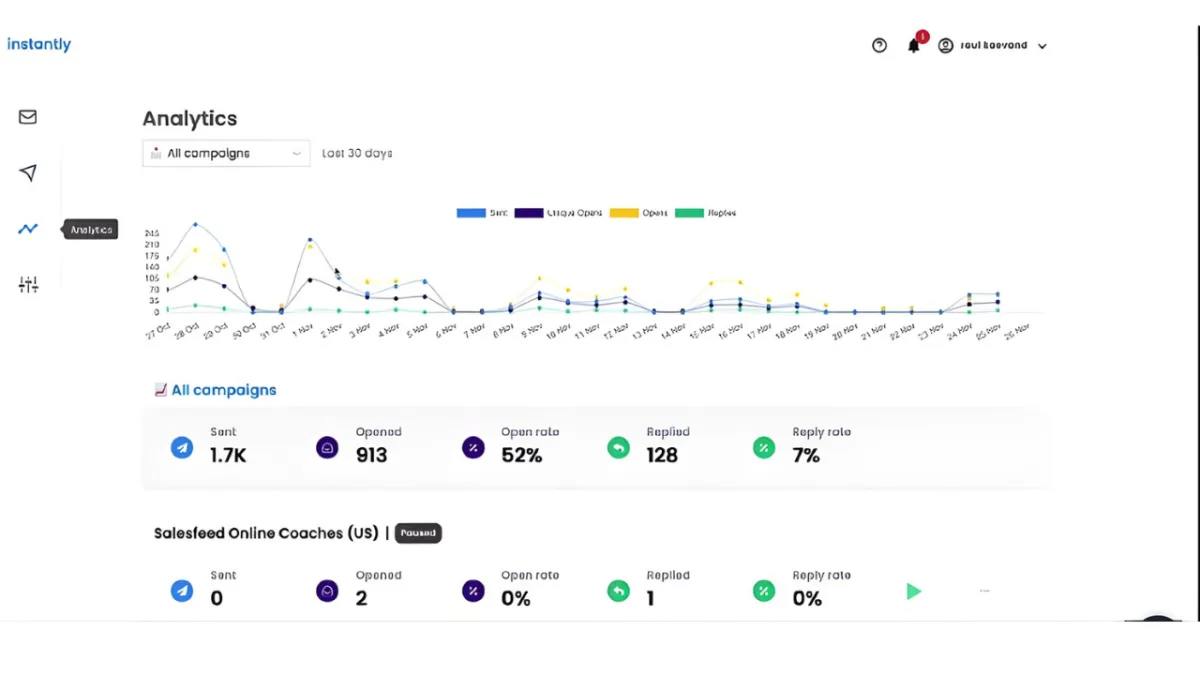Toggle the Opens series in chart legend

pos(640,213)
